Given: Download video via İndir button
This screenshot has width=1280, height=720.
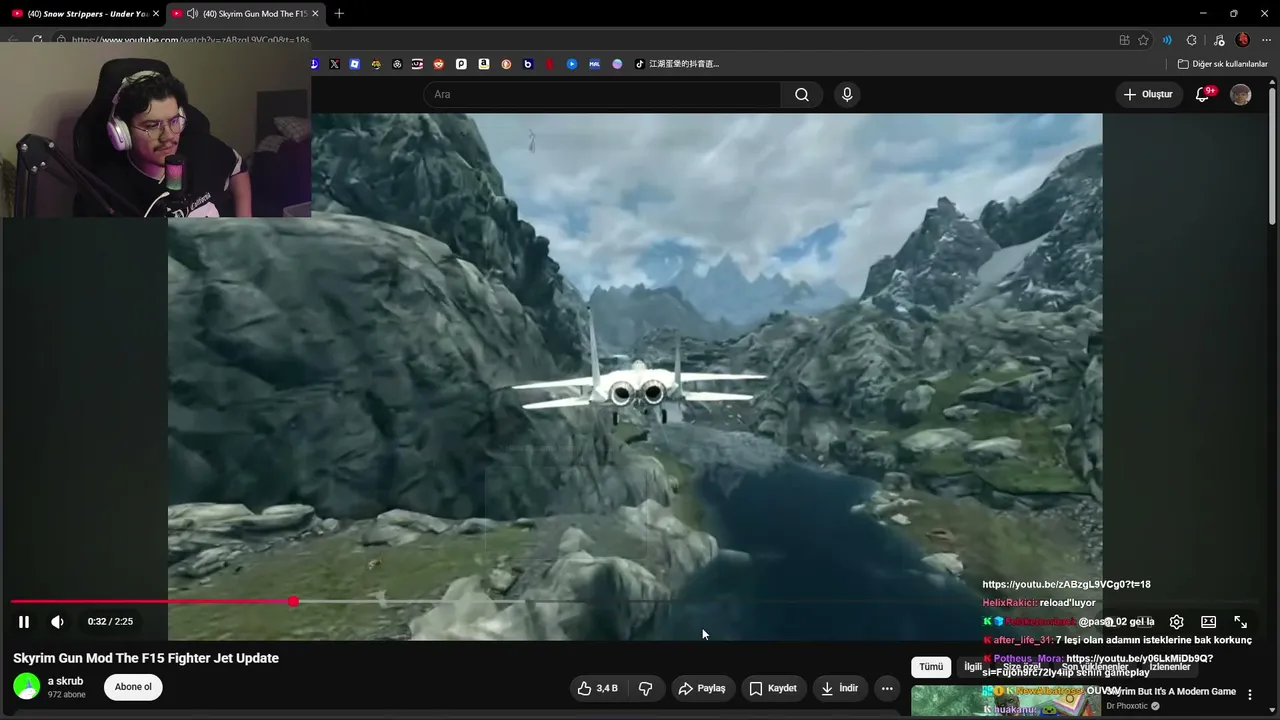Looking at the screenshot, I should (839, 688).
